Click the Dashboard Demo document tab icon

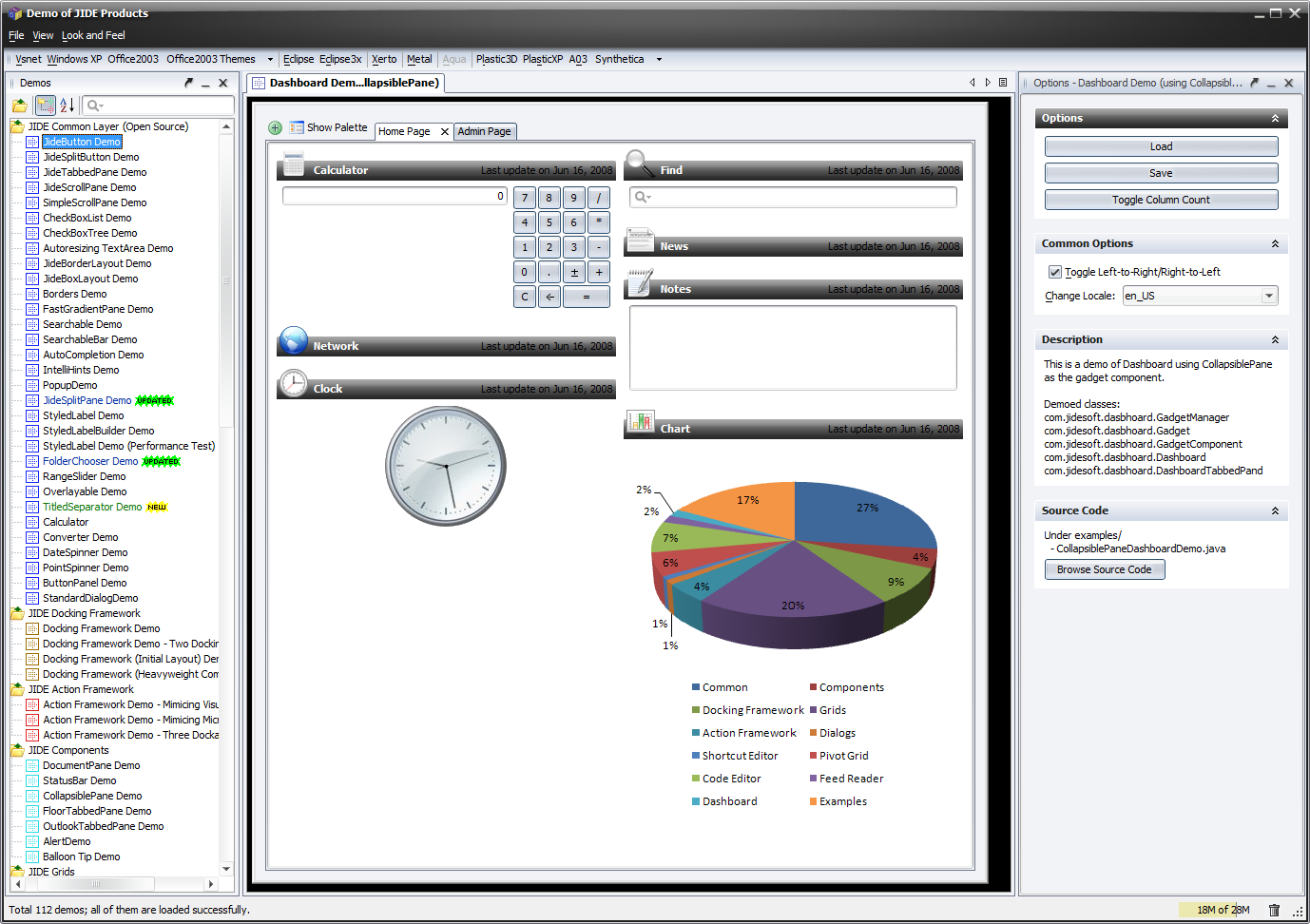click(259, 83)
